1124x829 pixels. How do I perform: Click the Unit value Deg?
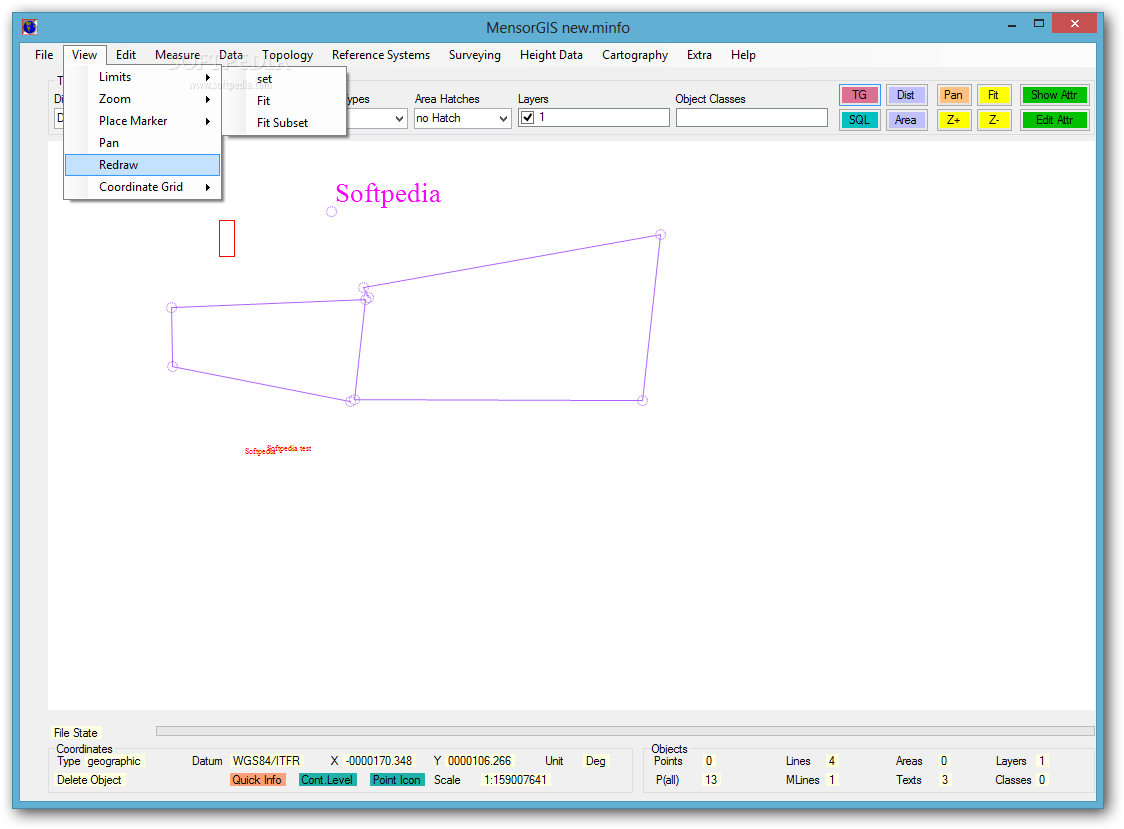pos(596,761)
